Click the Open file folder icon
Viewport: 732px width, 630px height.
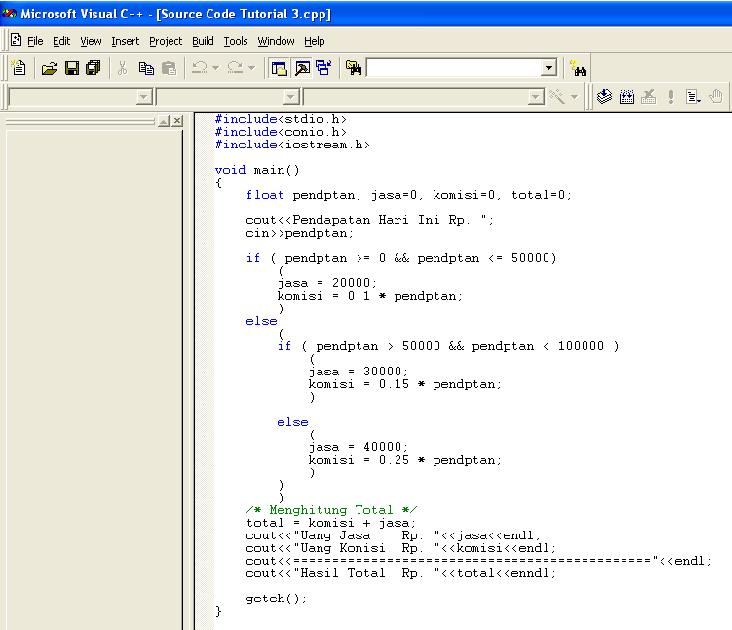49,68
